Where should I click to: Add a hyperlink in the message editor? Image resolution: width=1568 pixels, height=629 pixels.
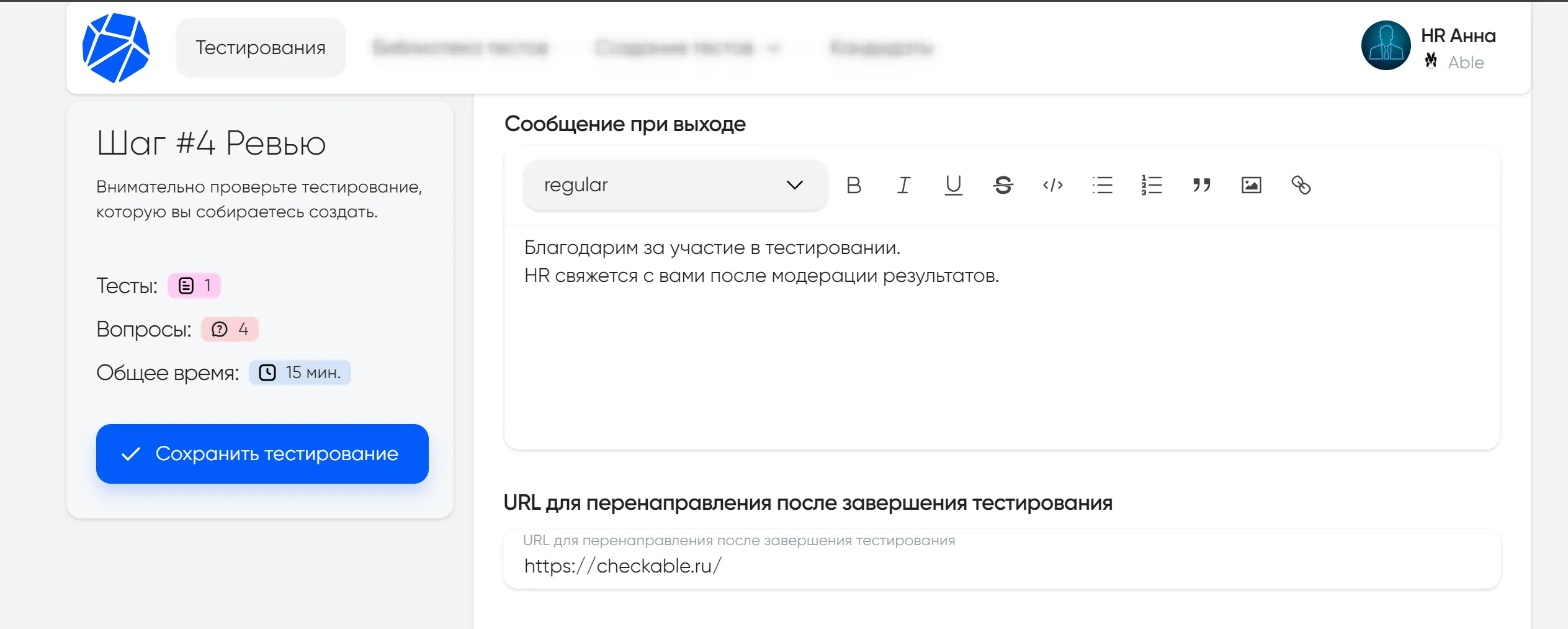tap(1301, 185)
